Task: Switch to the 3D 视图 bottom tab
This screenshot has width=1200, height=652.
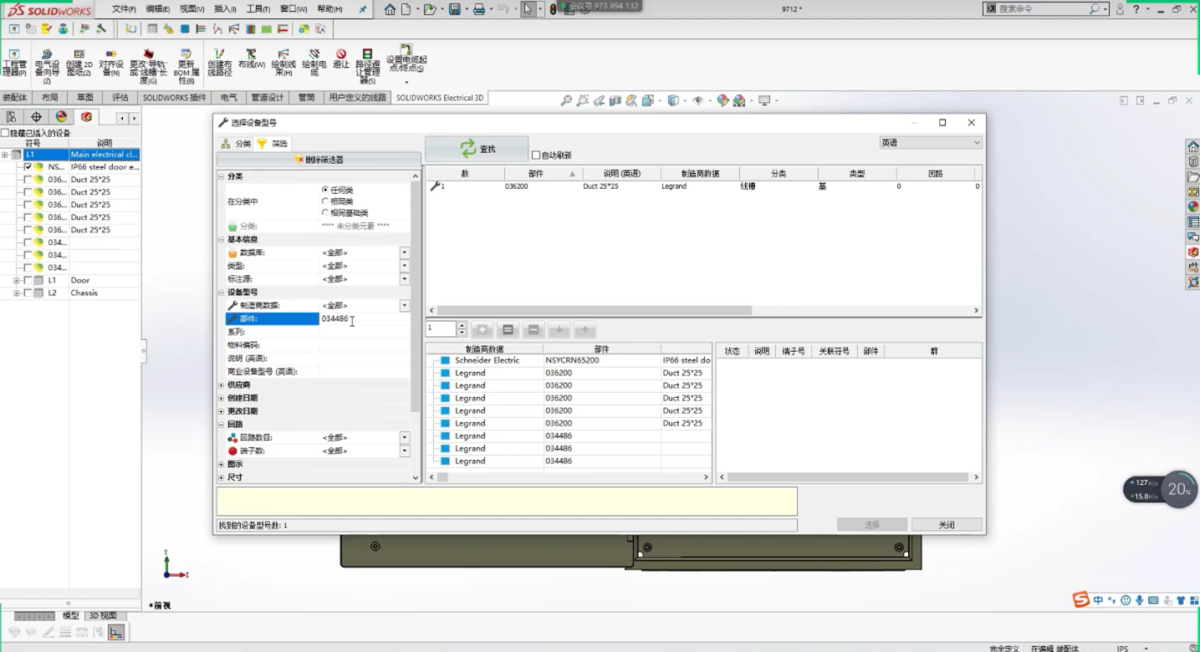Action: pyautogui.click(x=103, y=616)
